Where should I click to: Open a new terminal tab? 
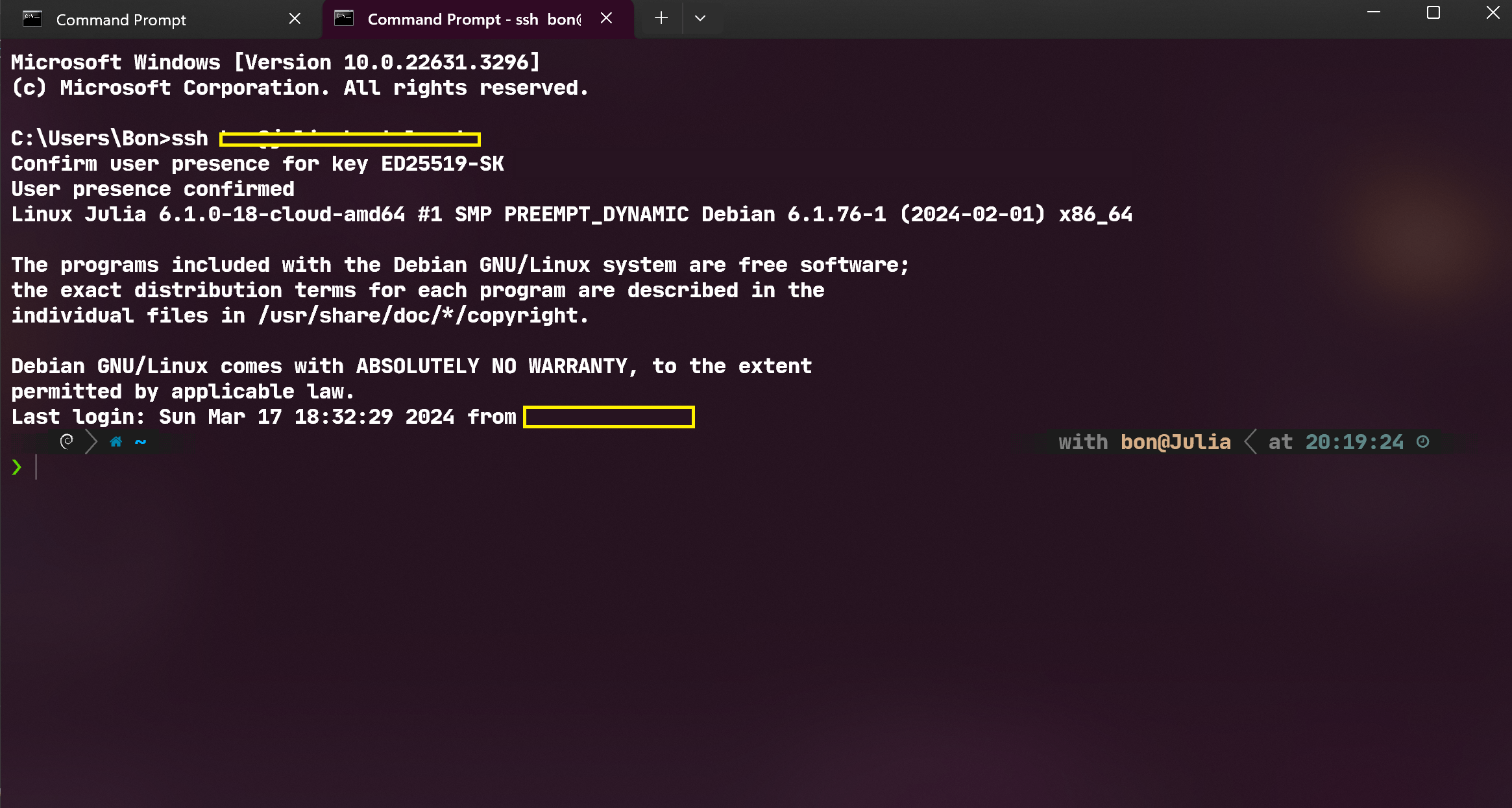tap(661, 18)
